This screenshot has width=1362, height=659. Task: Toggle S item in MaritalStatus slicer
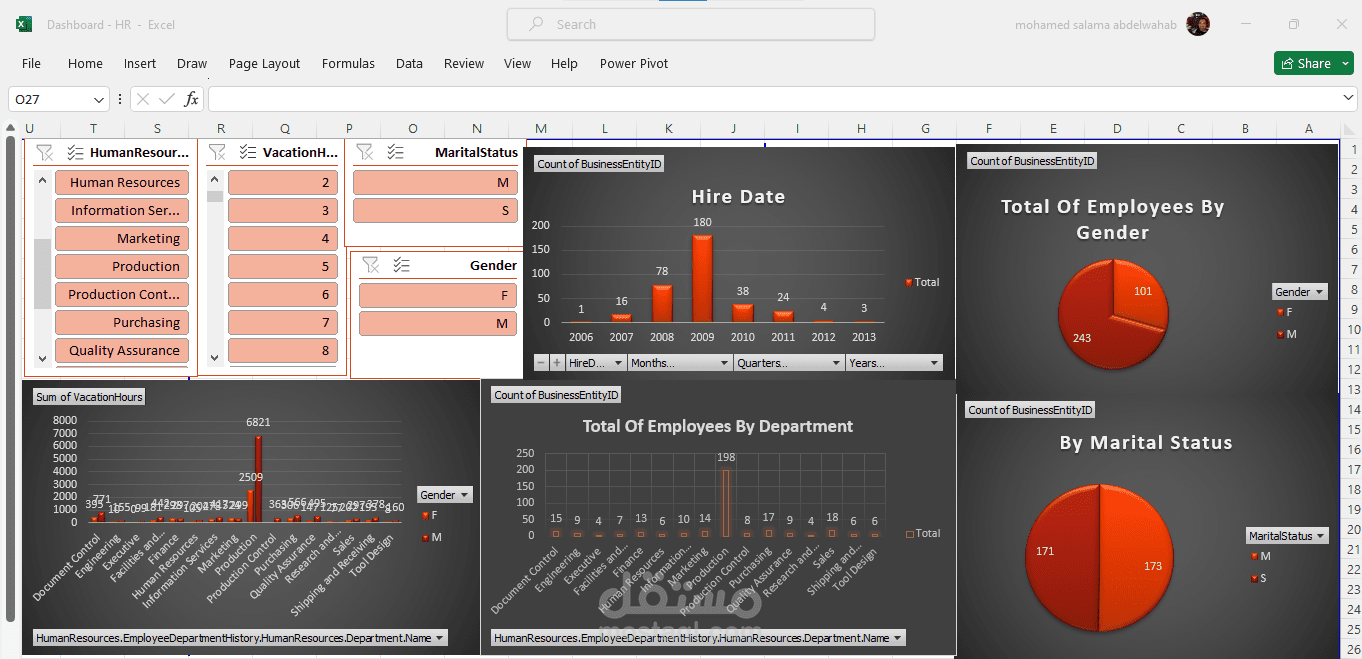click(x=434, y=210)
